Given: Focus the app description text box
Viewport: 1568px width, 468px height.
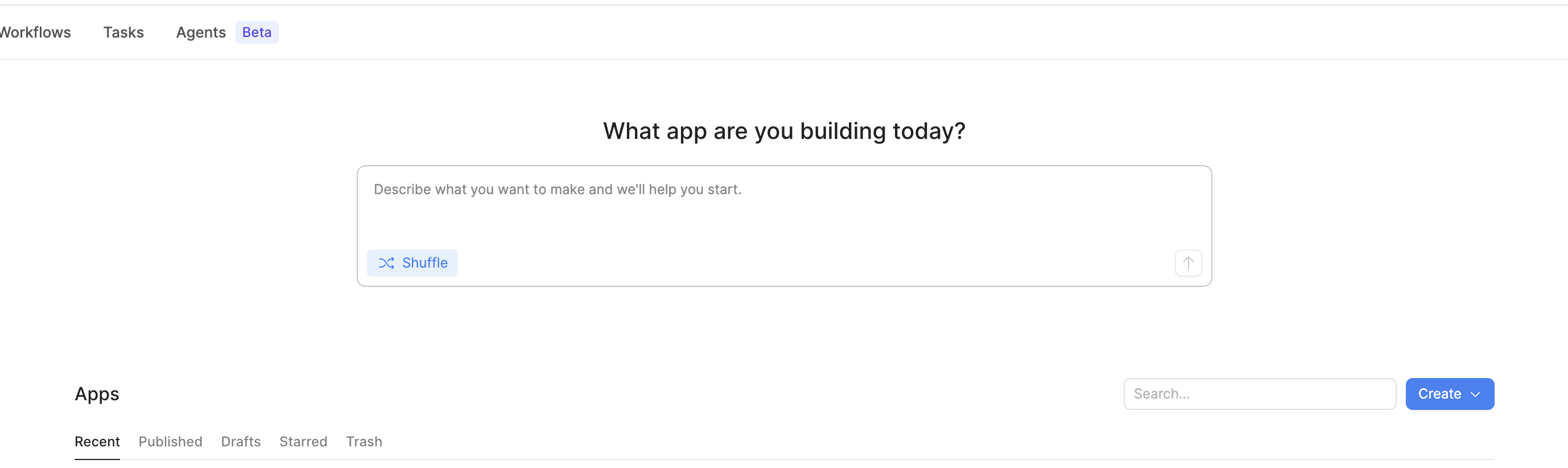Looking at the screenshot, I should [x=784, y=216].
